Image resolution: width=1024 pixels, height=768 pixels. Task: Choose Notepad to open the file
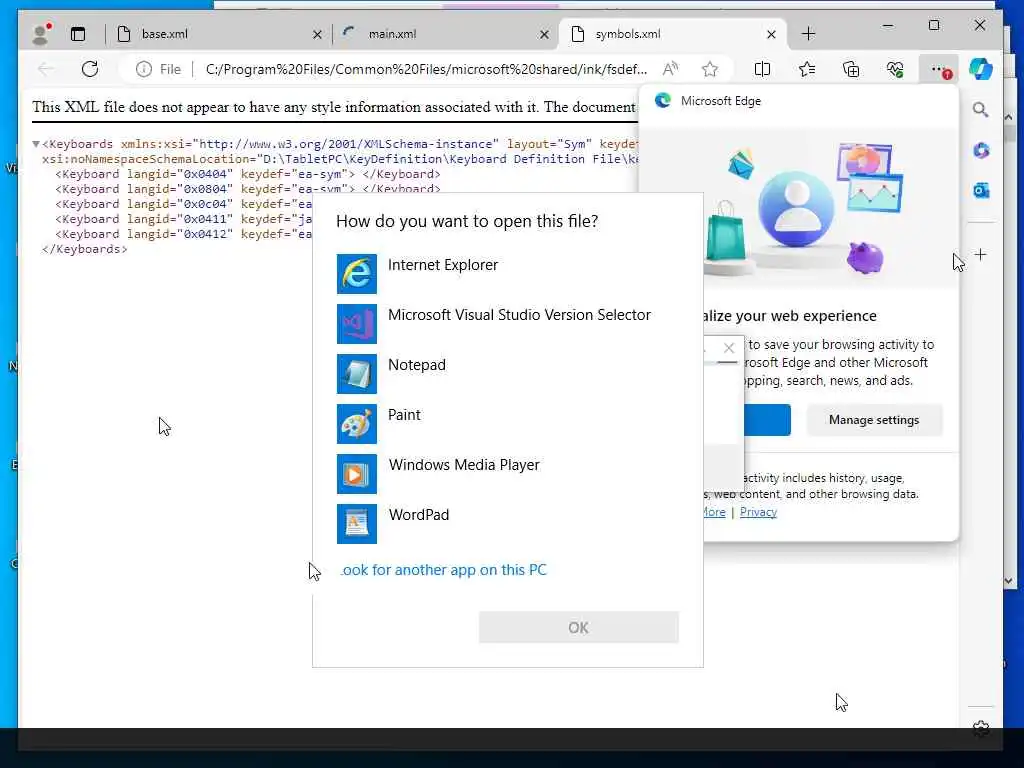point(507,374)
